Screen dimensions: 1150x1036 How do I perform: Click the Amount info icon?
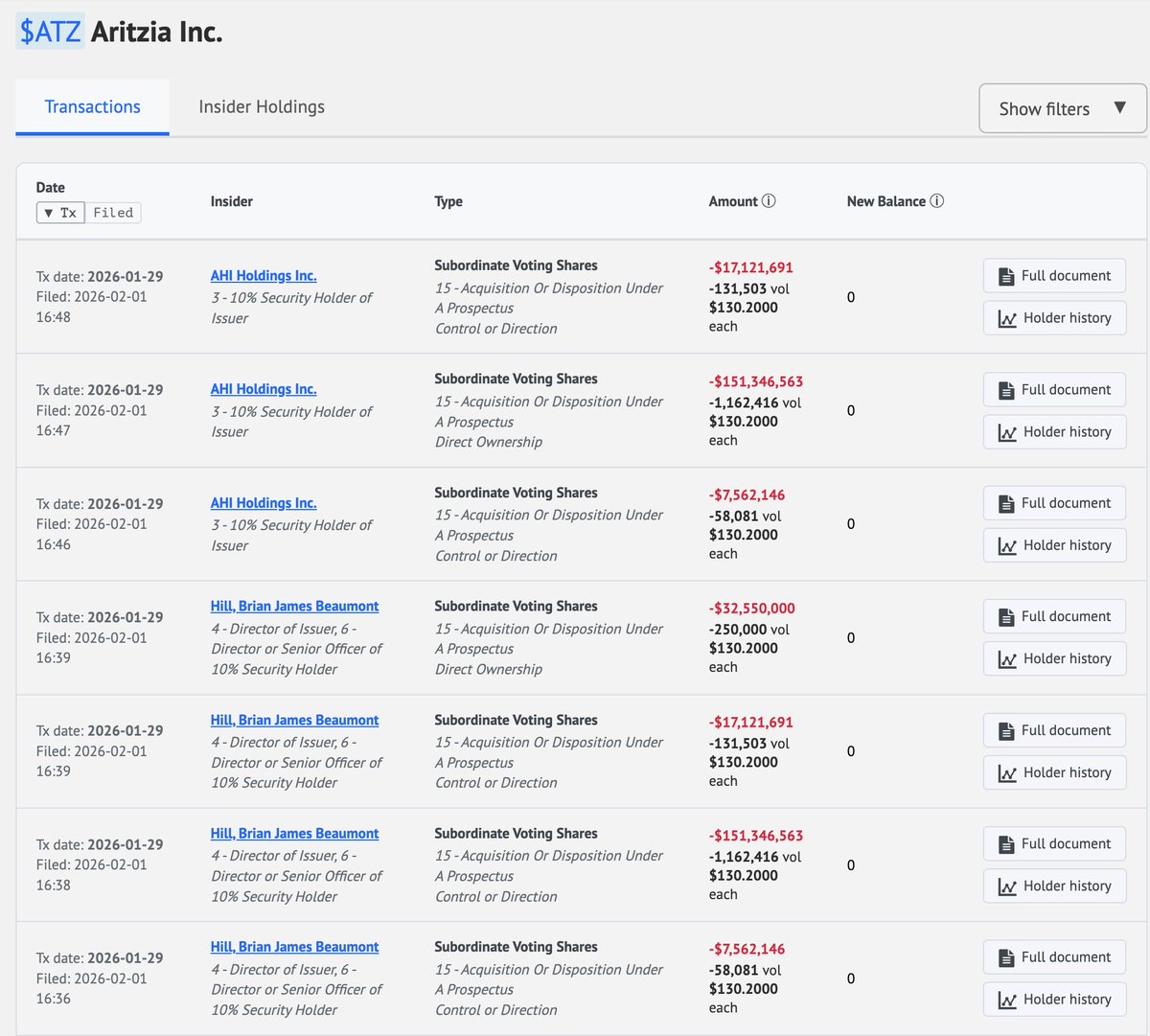pyautogui.click(x=769, y=201)
